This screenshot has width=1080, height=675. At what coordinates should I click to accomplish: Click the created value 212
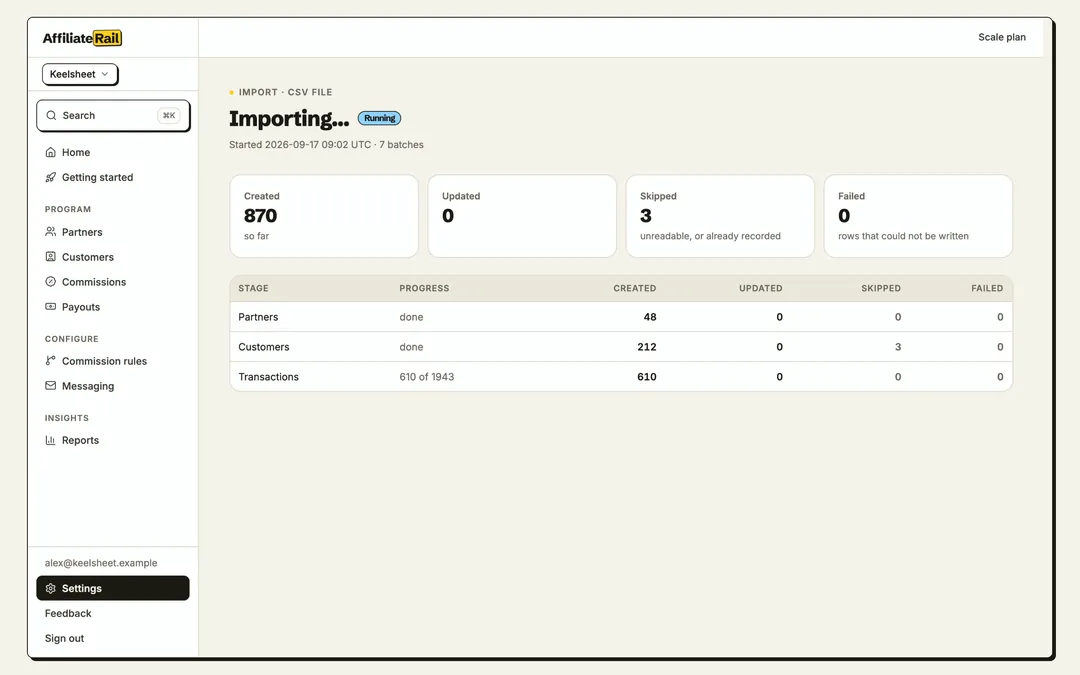pyautogui.click(x=647, y=346)
